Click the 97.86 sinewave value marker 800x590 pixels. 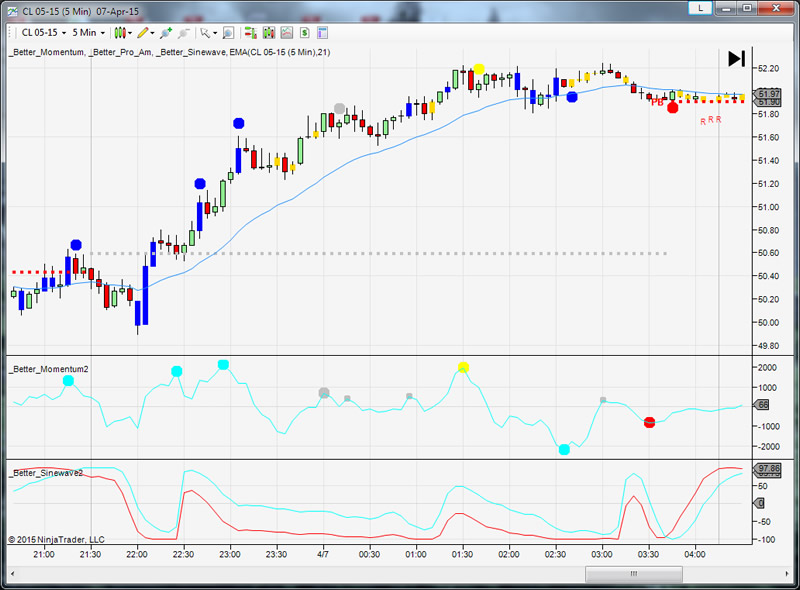click(x=768, y=469)
